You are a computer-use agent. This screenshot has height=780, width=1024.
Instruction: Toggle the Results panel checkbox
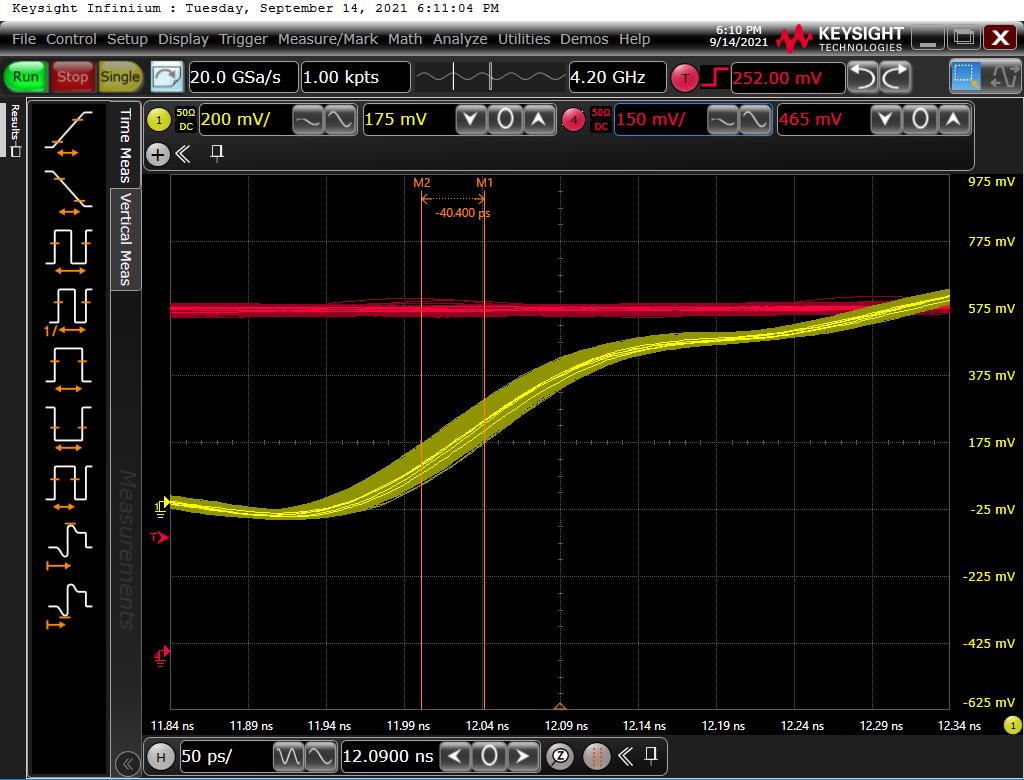[x=15, y=151]
